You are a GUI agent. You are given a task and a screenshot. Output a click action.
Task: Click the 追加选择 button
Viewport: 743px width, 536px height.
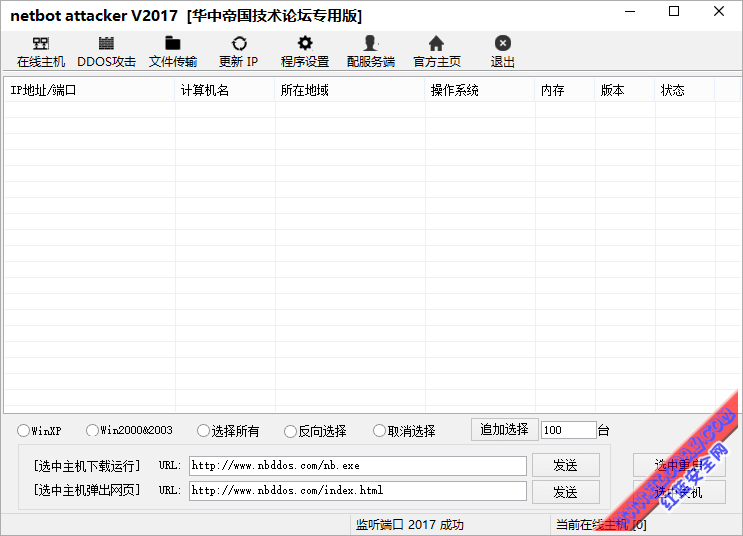point(505,429)
